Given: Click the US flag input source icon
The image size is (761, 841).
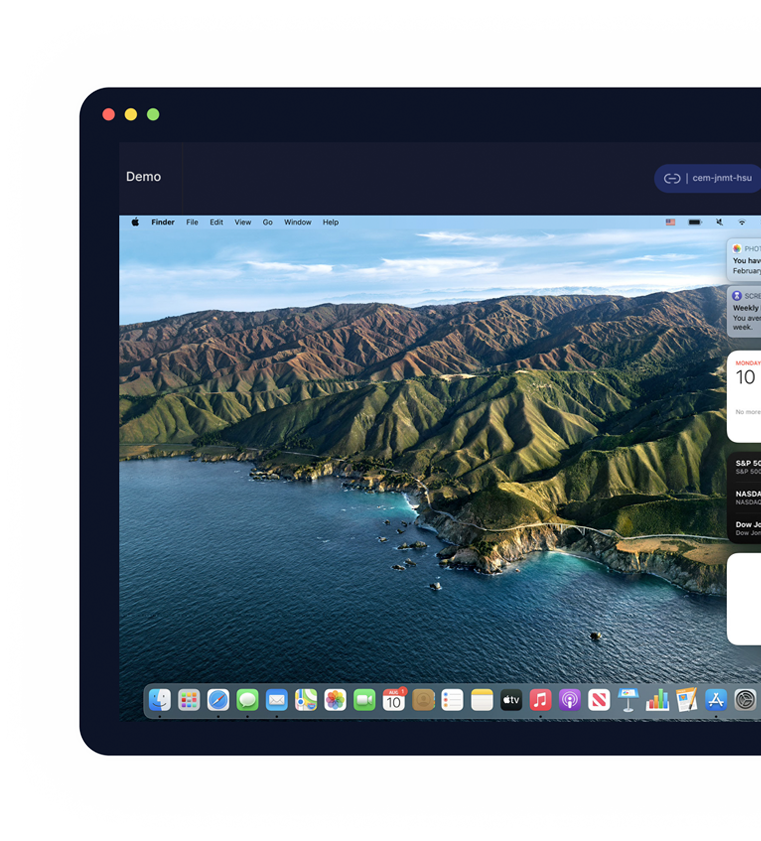Looking at the screenshot, I should click(x=670, y=222).
